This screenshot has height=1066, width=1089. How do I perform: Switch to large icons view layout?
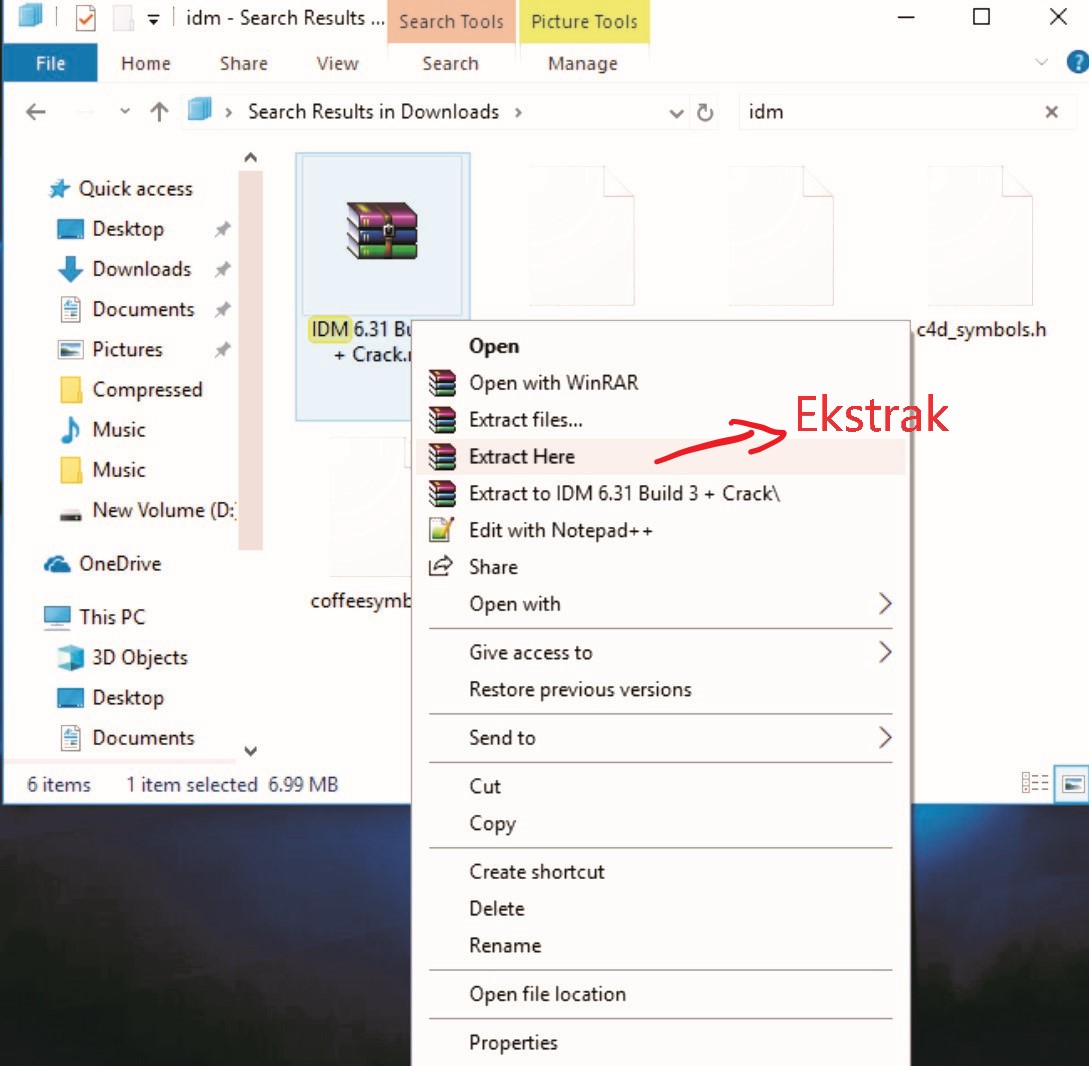click(x=1072, y=784)
